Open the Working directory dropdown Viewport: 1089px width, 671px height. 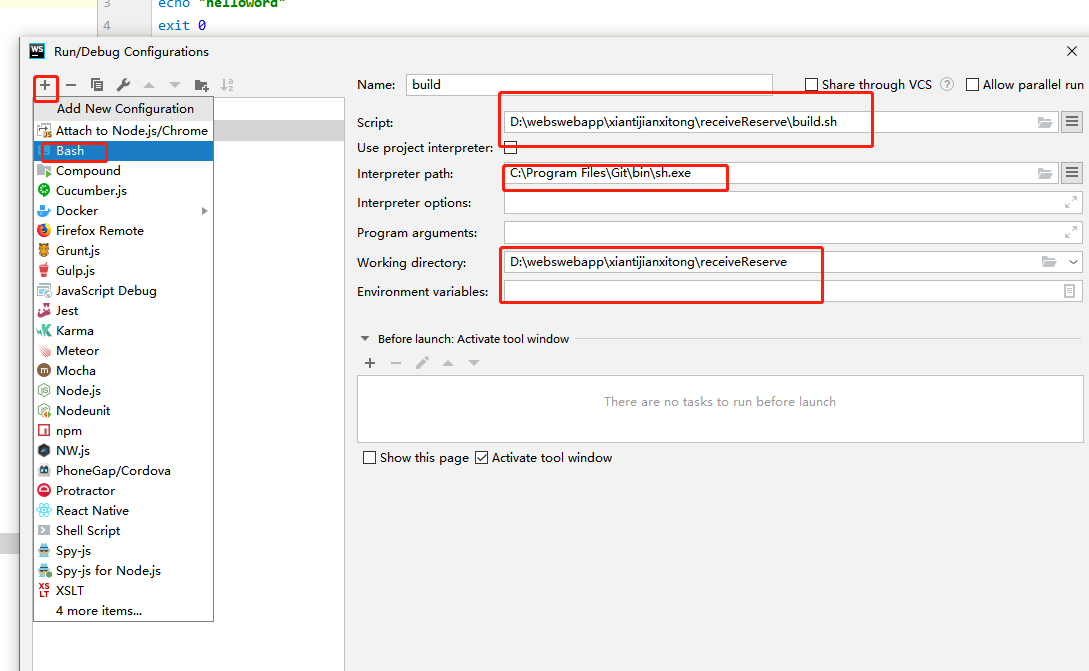click(x=1071, y=262)
